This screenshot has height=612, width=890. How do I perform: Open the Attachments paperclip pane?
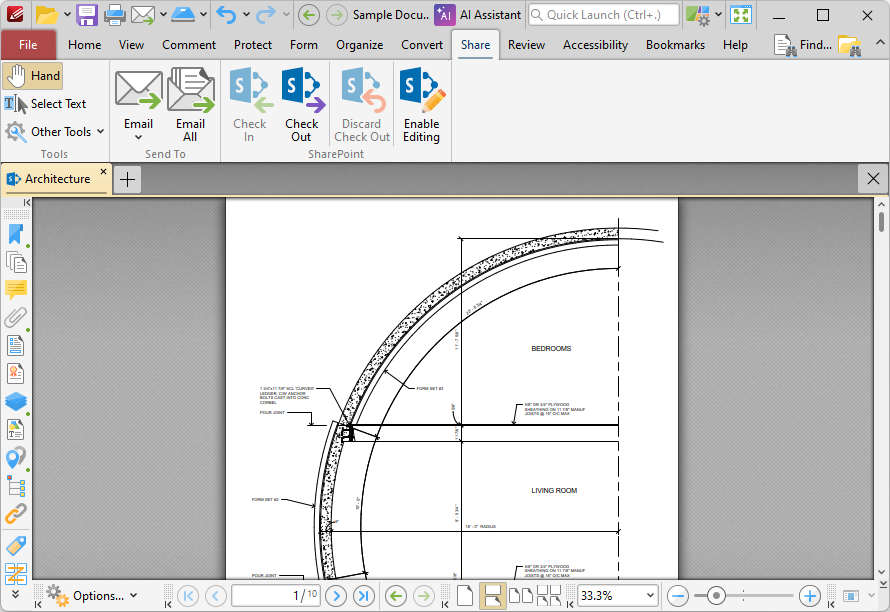16,317
